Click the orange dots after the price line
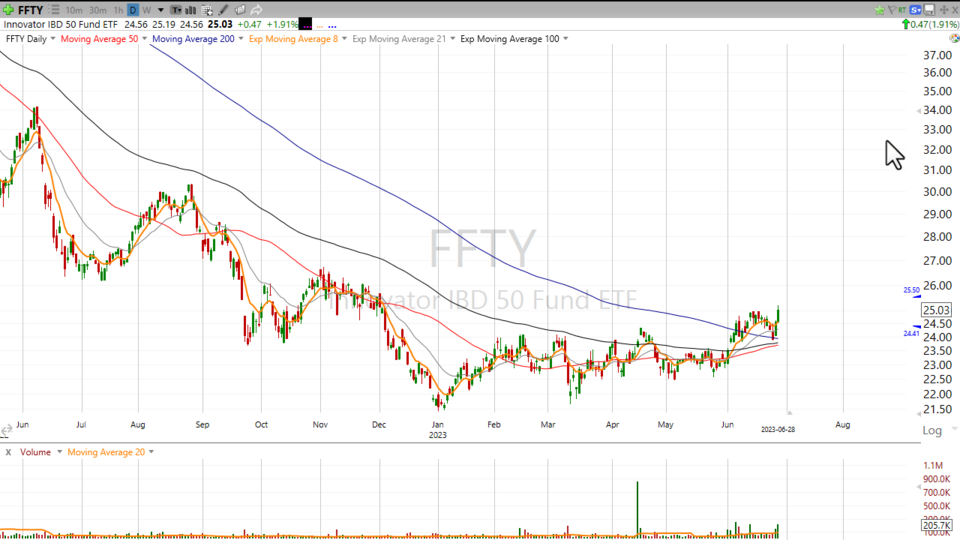This screenshot has height=540, width=960. coord(320,26)
